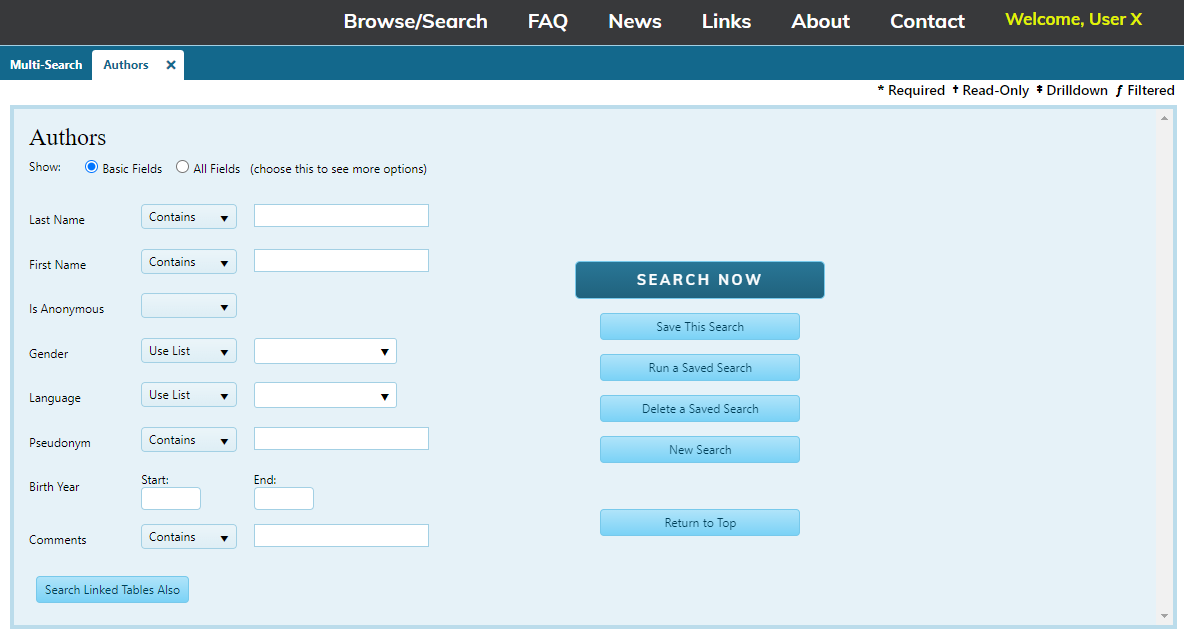Click Run a Saved Search button
The image size is (1184, 638).
point(699,368)
